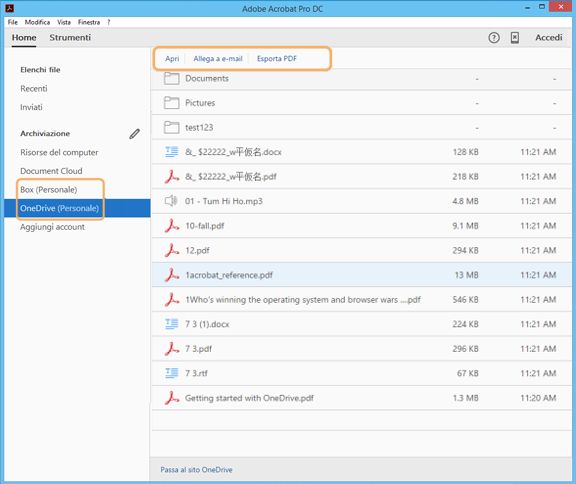Viewport: 576px width, 484px height.
Task: Click the Help question mark icon
Action: [494, 37]
